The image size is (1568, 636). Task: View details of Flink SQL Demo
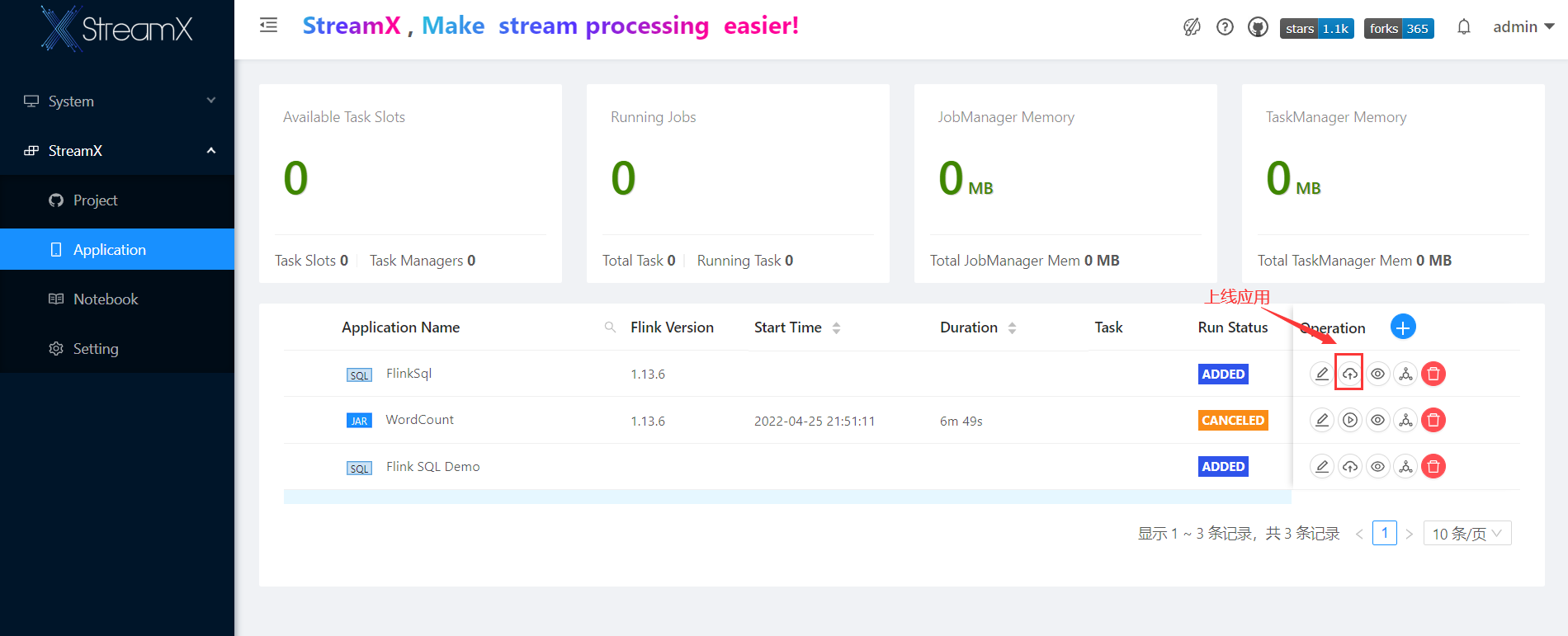point(1377,466)
